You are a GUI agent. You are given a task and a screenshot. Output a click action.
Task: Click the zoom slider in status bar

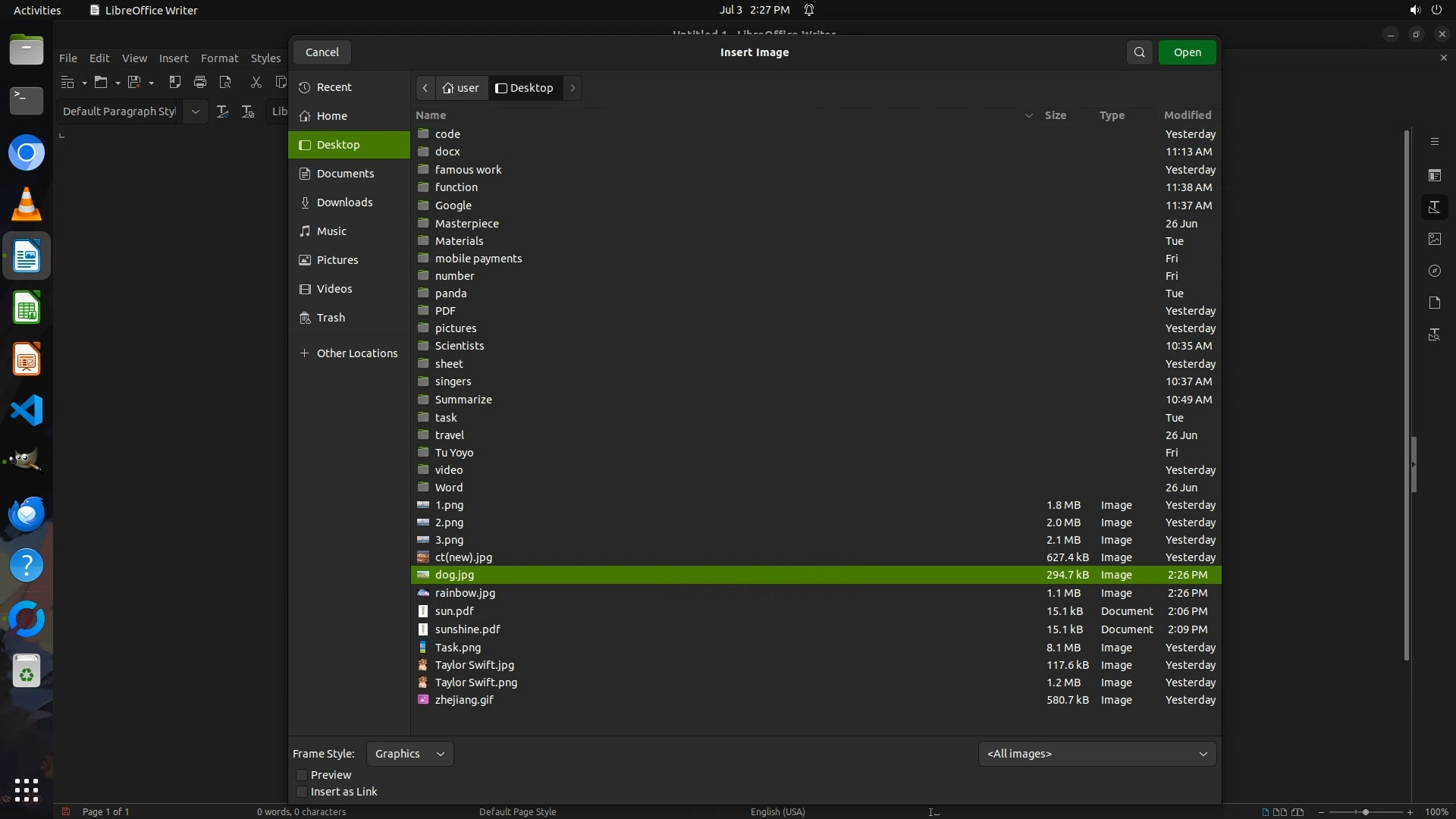pyautogui.click(x=1365, y=812)
